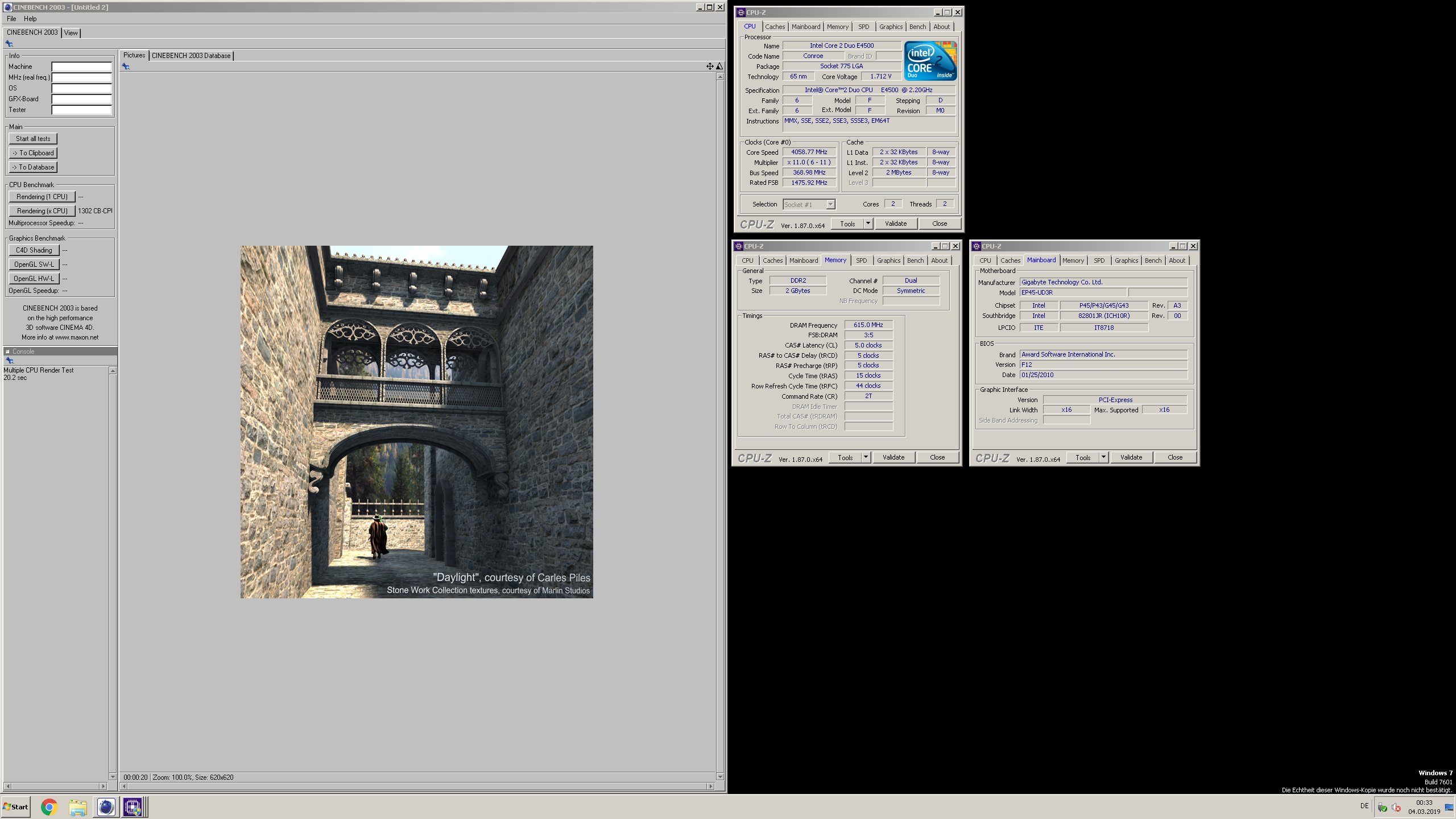This screenshot has height=819, width=1456.
Task: Click Validate in the CPU-Z Mainboard window
Action: [1131, 457]
